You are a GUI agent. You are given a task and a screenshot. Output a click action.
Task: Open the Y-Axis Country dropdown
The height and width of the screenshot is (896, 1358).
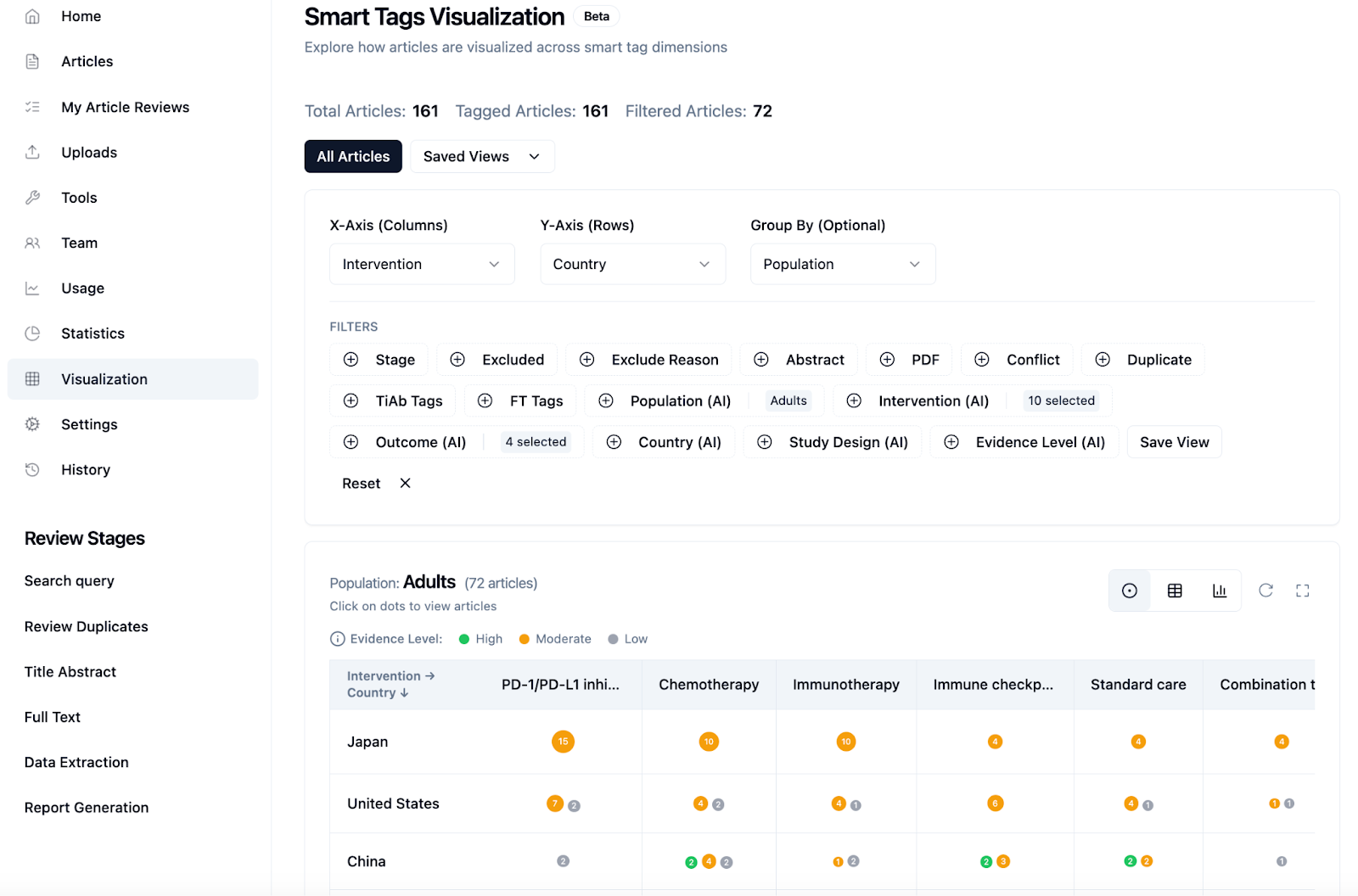632,264
